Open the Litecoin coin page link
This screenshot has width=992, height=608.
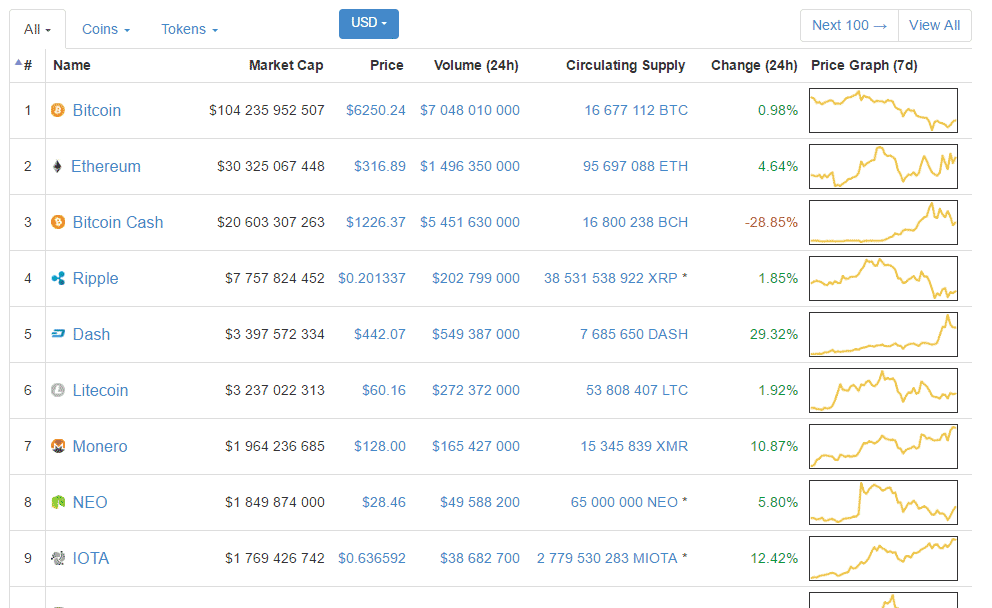(x=100, y=390)
